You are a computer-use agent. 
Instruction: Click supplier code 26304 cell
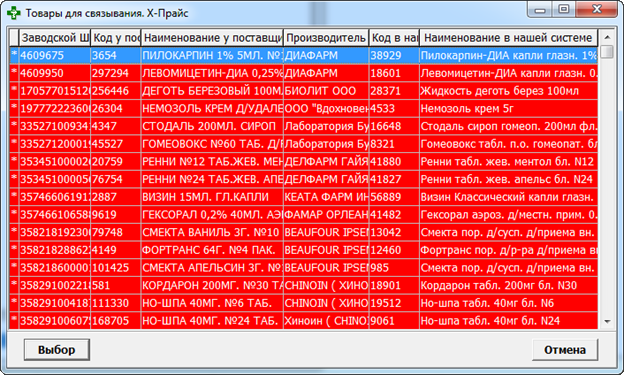pos(116,108)
